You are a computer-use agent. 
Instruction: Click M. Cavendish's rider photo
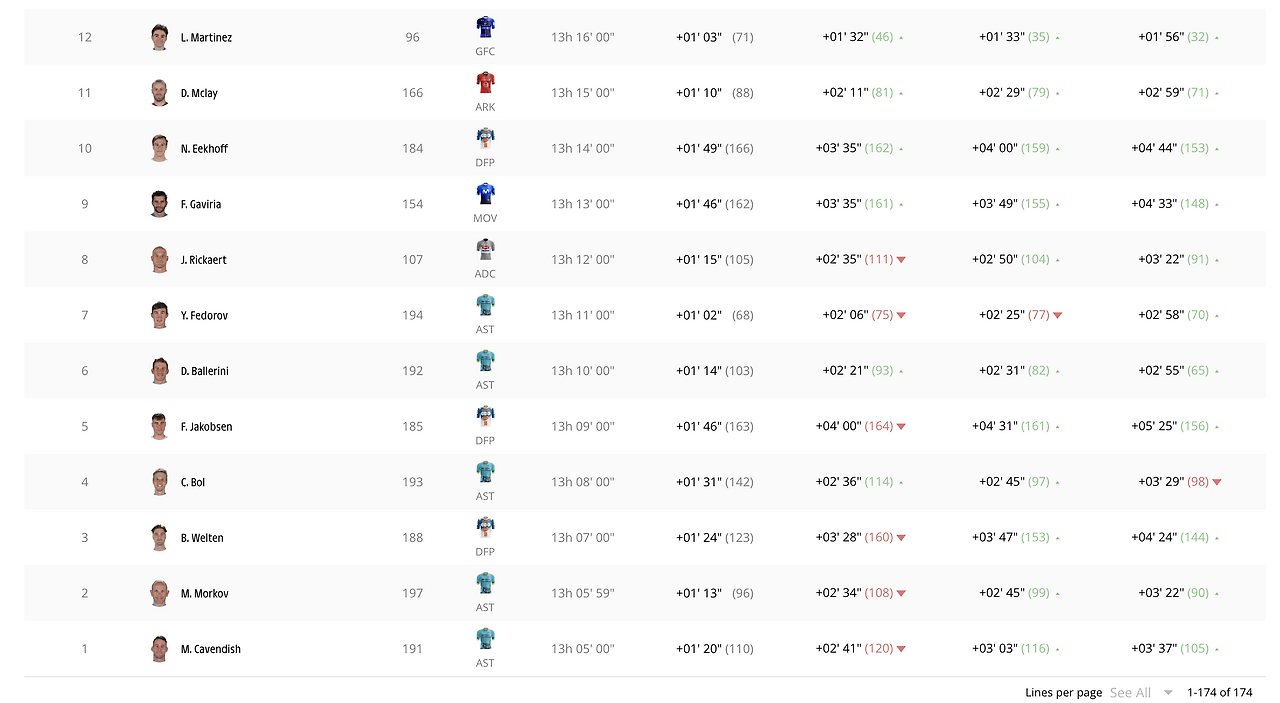coord(160,648)
